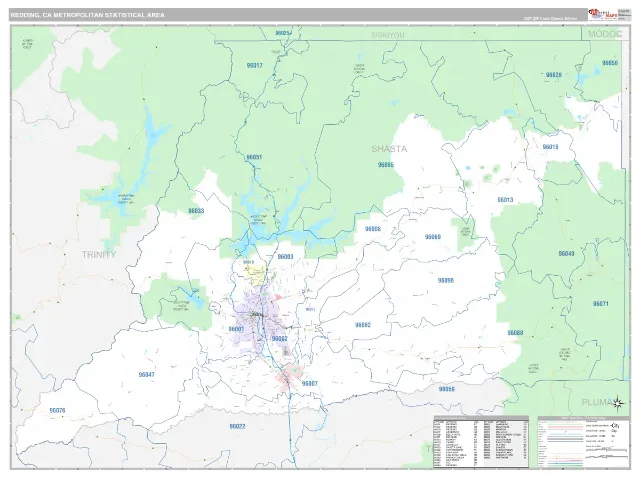Click ZIP code label 96017
The width and height of the screenshot is (640, 480).
pos(255,65)
